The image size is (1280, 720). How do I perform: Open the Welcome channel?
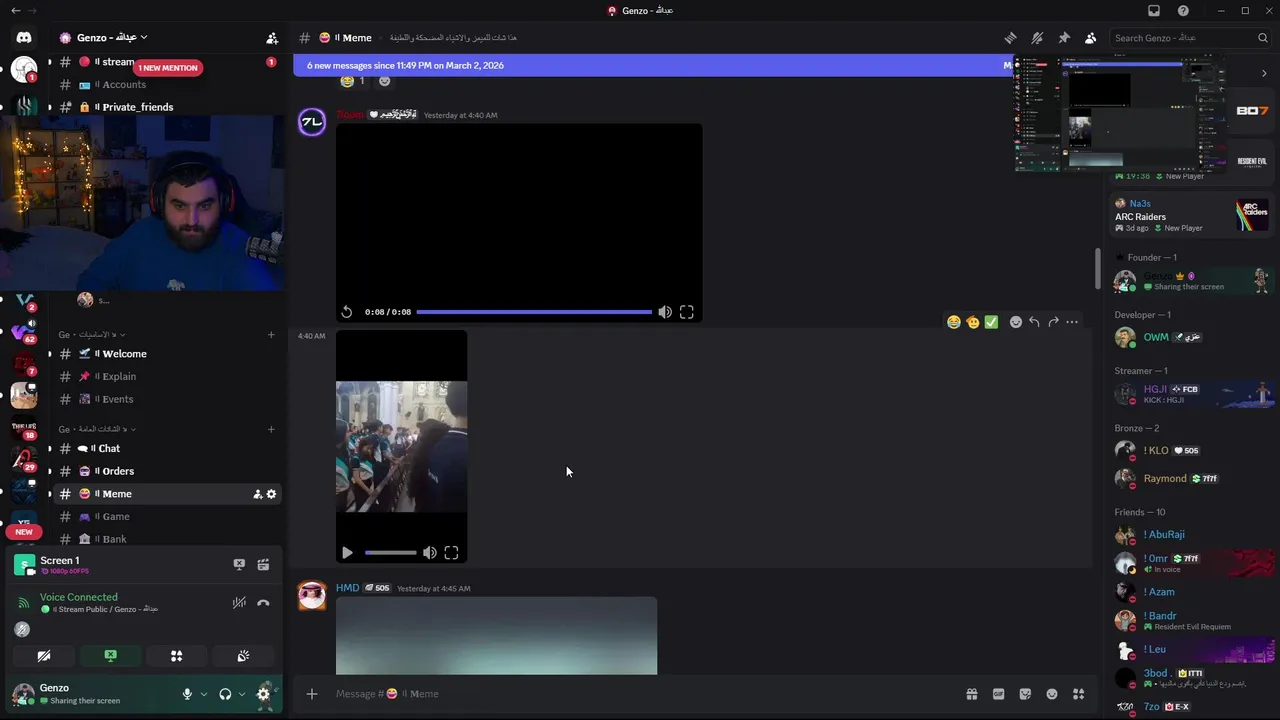(165, 354)
